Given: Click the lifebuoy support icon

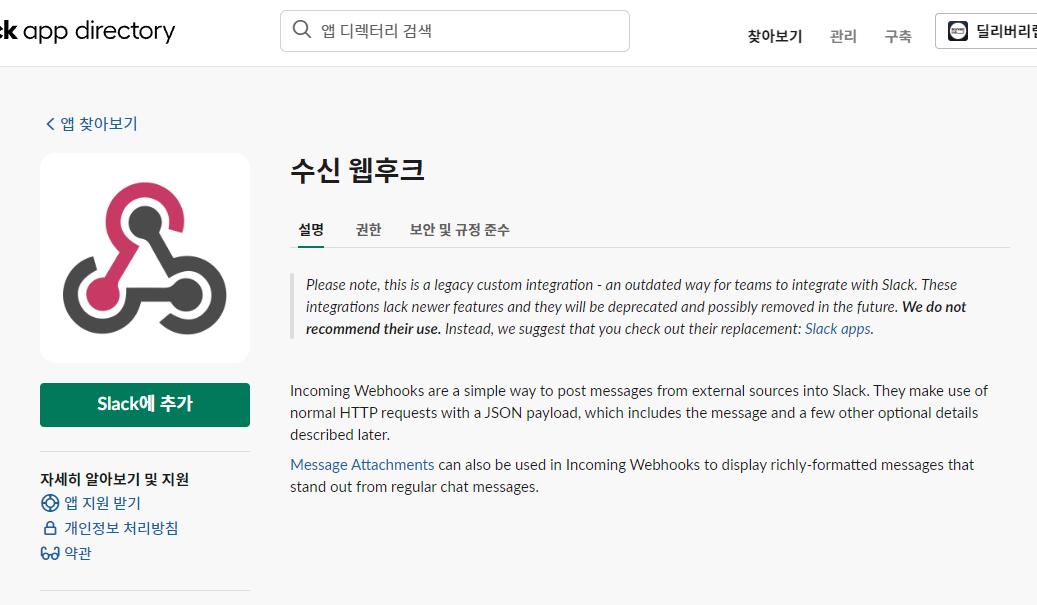Looking at the screenshot, I should coord(50,503).
